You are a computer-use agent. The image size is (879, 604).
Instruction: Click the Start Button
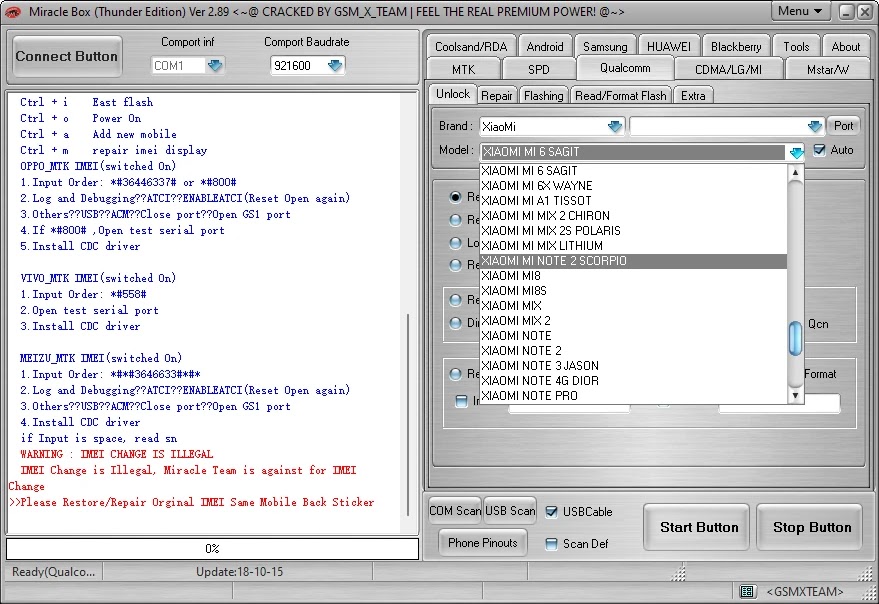tap(698, 527)
